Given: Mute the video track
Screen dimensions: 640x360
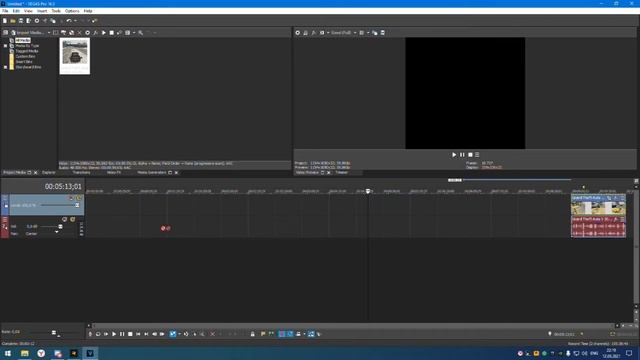Looking at the screenshot, I should point(71,198).
